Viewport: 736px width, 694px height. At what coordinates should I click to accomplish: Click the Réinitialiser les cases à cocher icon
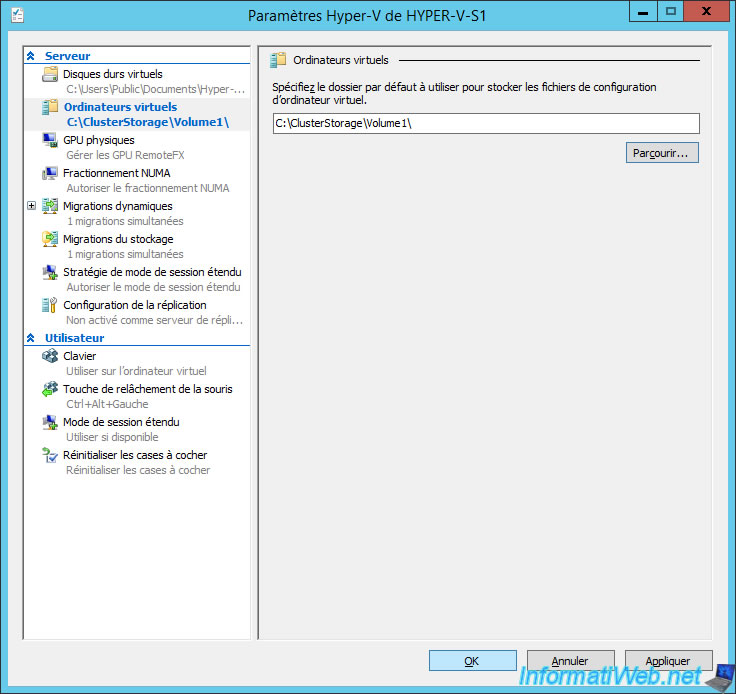(50, 456)
